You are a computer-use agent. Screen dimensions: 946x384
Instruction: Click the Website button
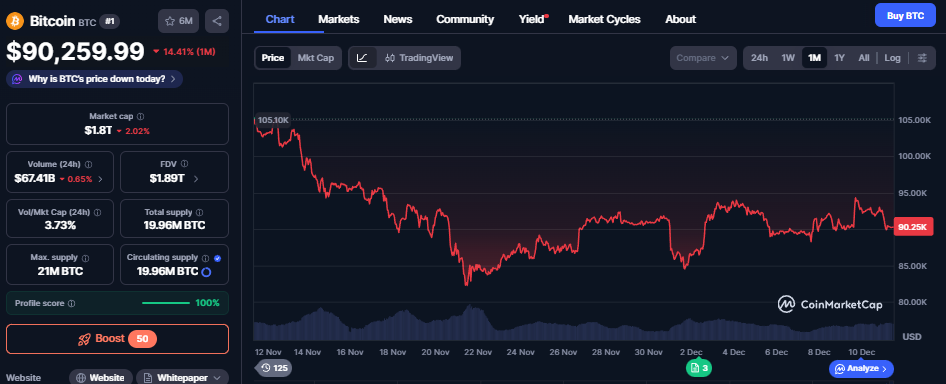click(x=101, y=378)
